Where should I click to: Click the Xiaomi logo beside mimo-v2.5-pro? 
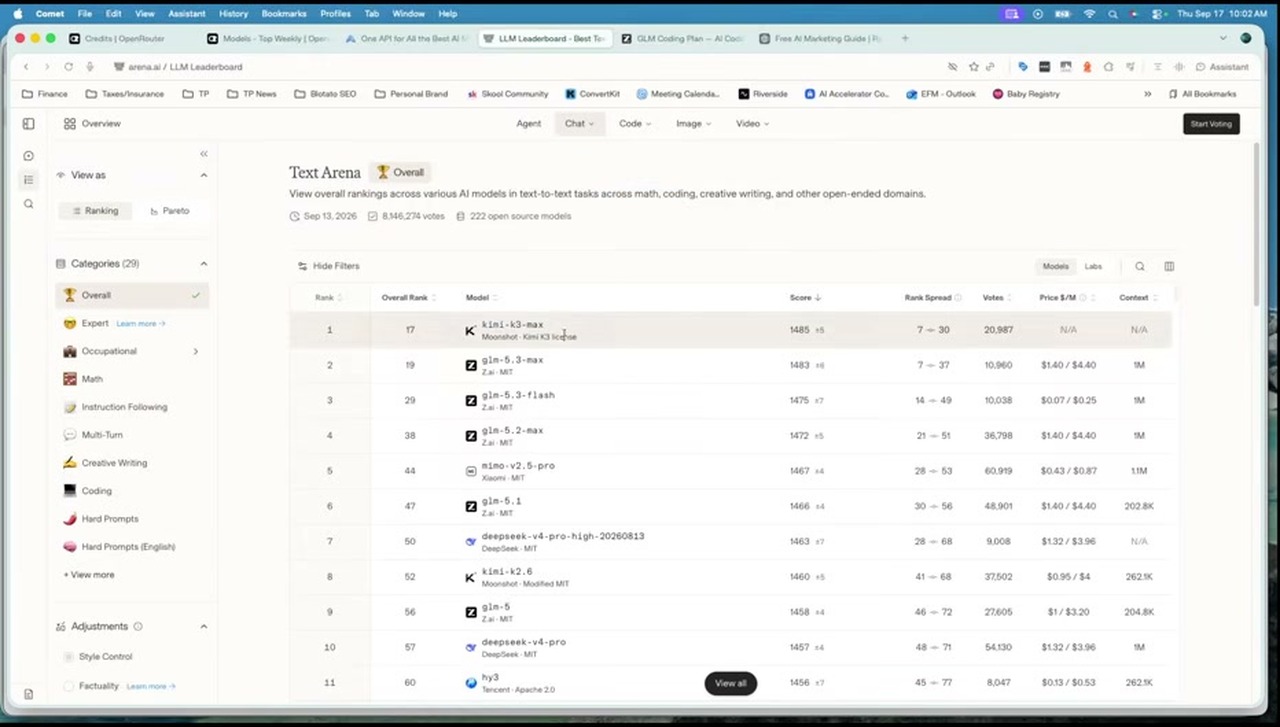471,471
